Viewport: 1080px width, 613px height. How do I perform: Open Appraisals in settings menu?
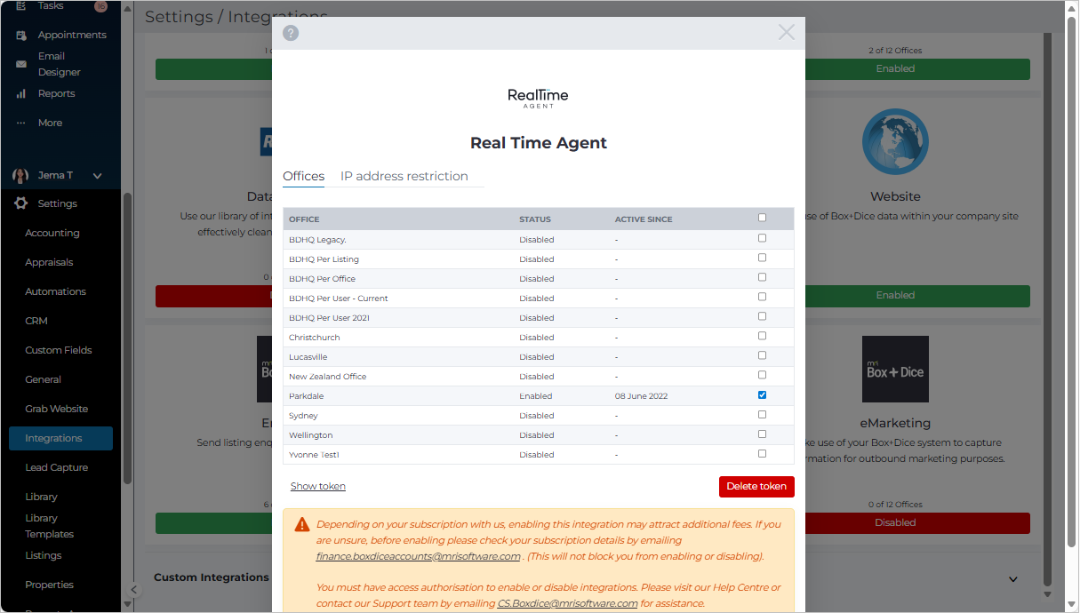(49, 262)
